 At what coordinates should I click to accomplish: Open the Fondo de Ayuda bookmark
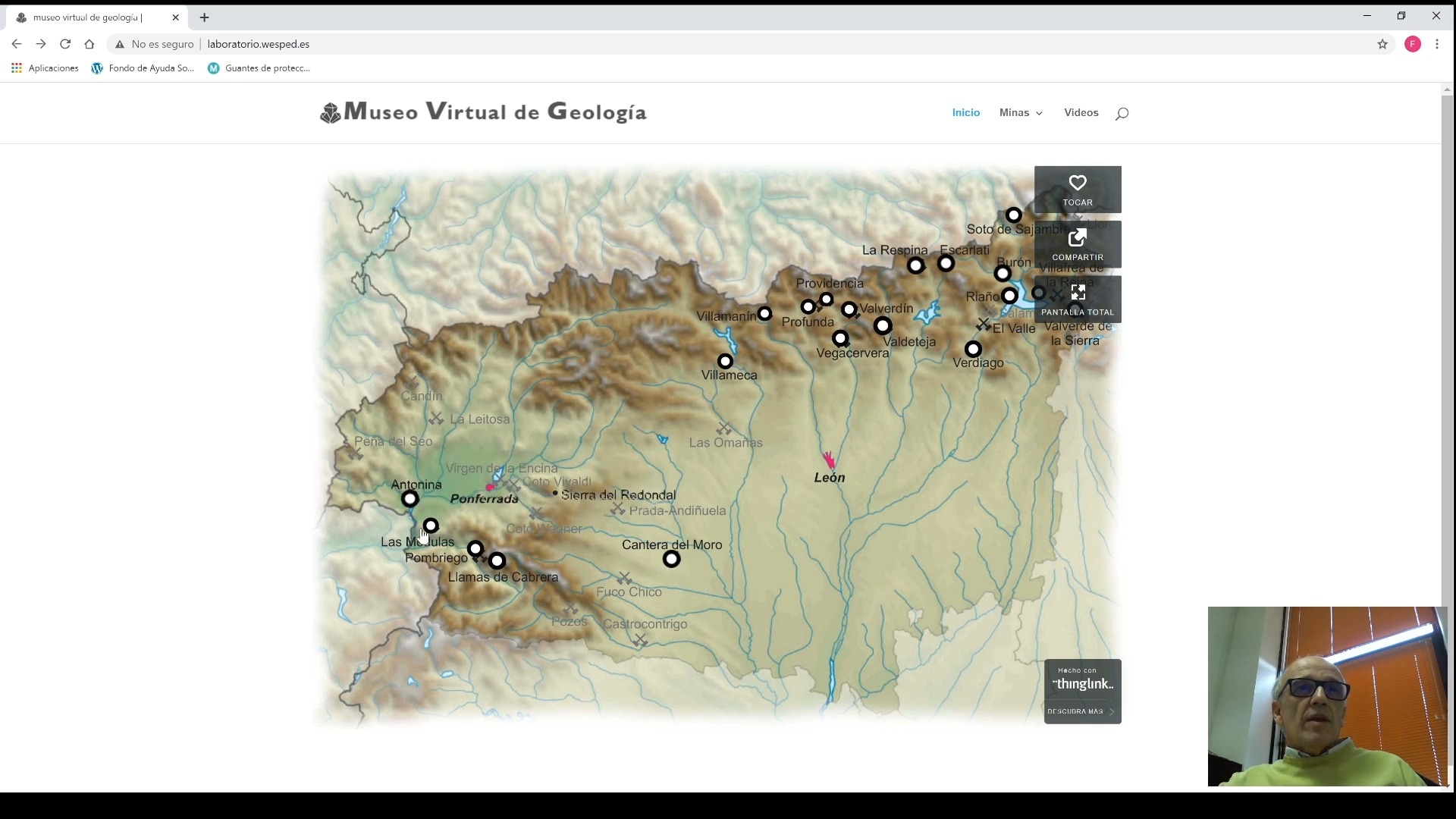[x=143, y=68]
